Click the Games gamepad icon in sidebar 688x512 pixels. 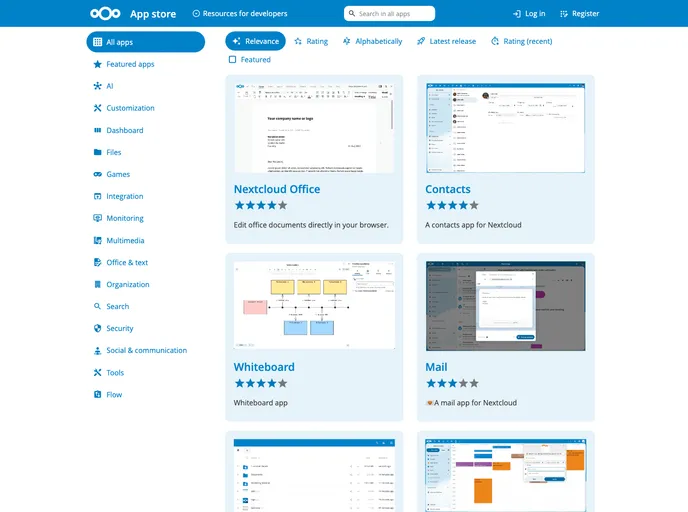click(x=98, y=174)
